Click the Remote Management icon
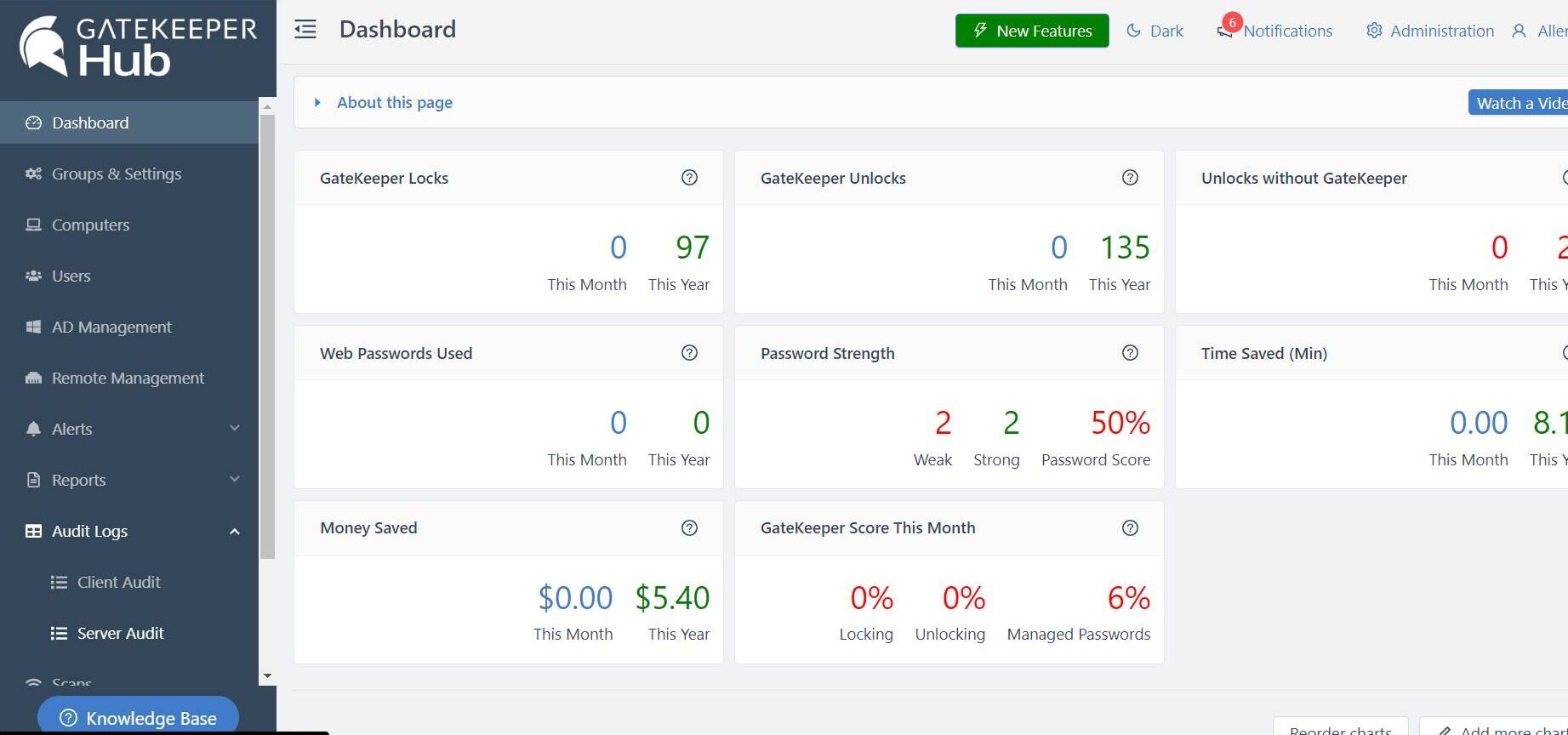 [x=33, y=378]
